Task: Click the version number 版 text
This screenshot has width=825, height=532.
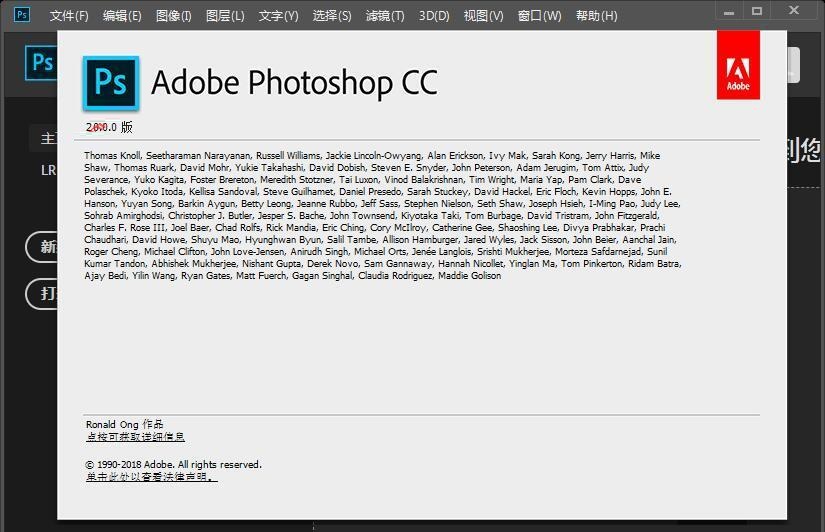Action: (x=109, y=127)
